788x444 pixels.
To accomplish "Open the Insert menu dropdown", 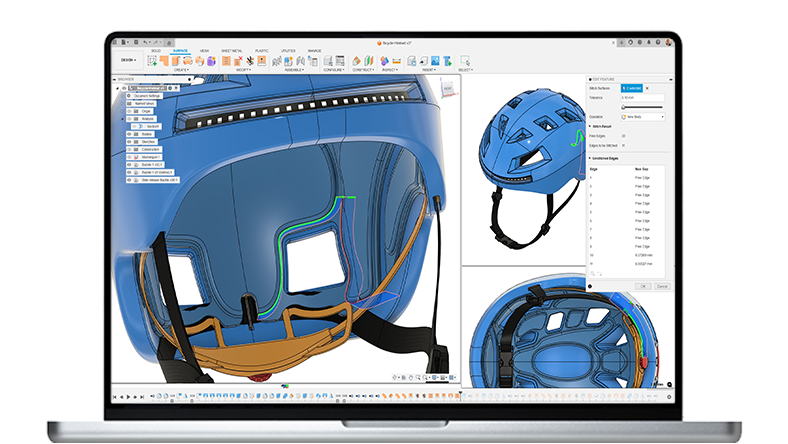I will point(429,70).
